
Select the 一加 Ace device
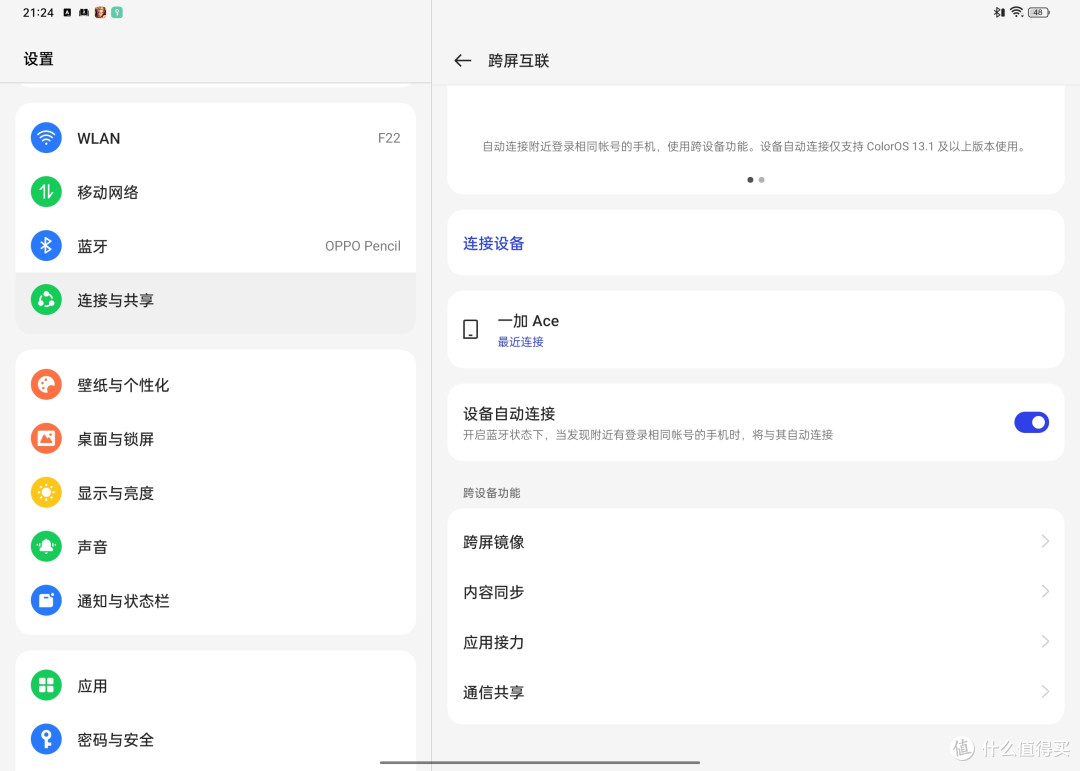(x=756, y=329)
